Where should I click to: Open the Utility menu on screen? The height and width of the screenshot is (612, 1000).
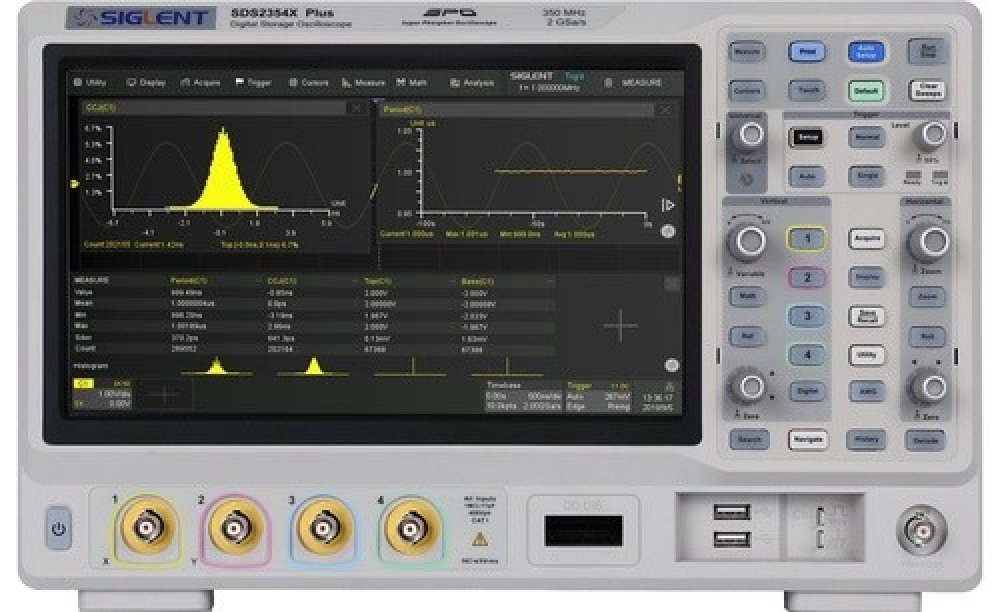[91, 83]
